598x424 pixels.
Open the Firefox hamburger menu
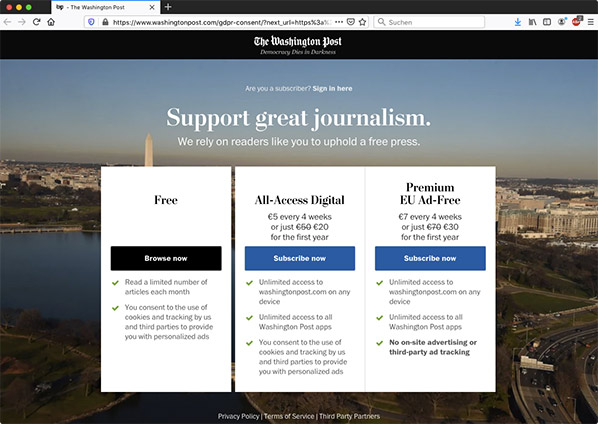pyautogui.click(x=590, y=22)
